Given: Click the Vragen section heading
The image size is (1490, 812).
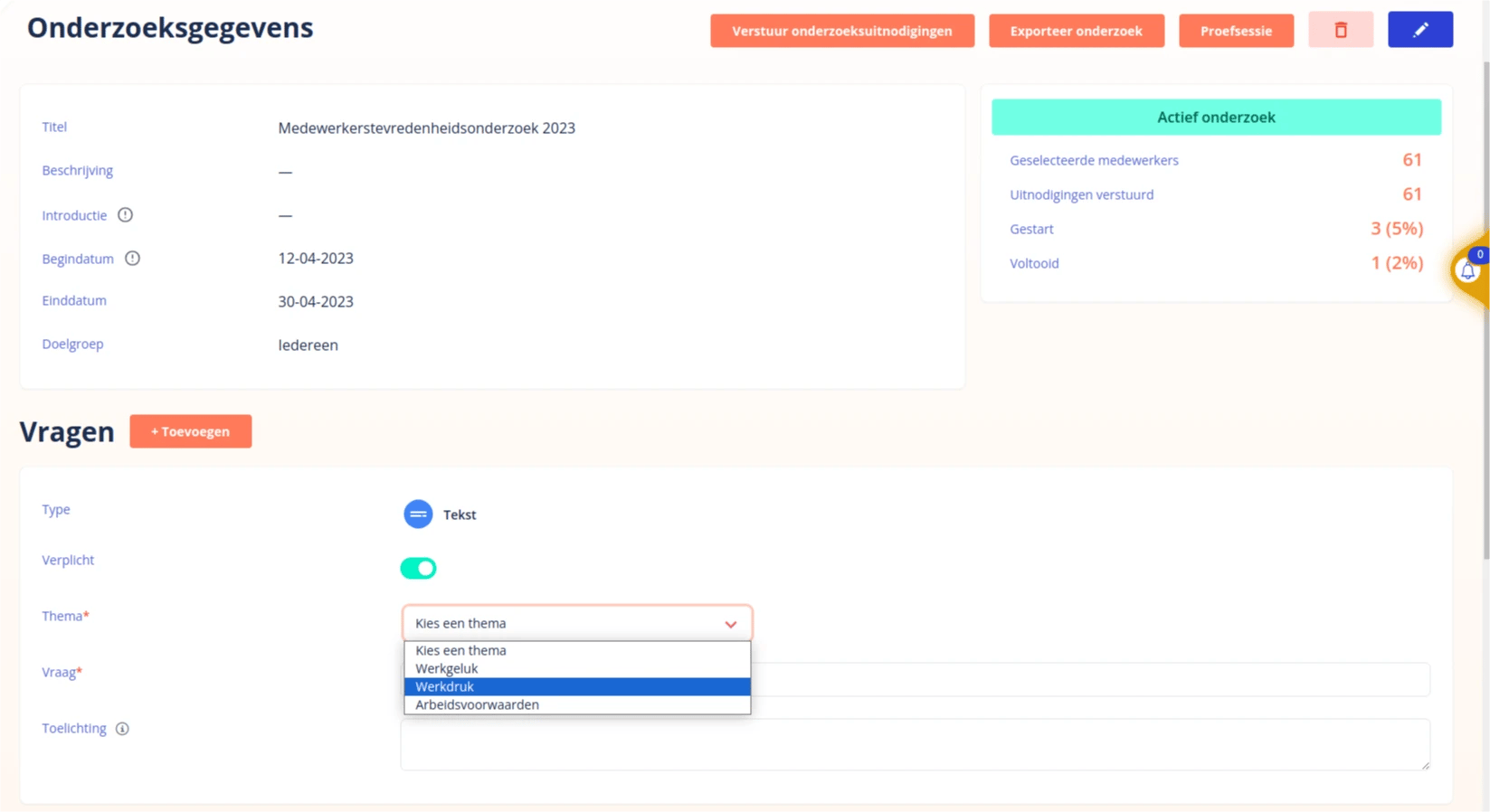Looking at the screenshot, I should pyautogui.click(x=67, y=432).
